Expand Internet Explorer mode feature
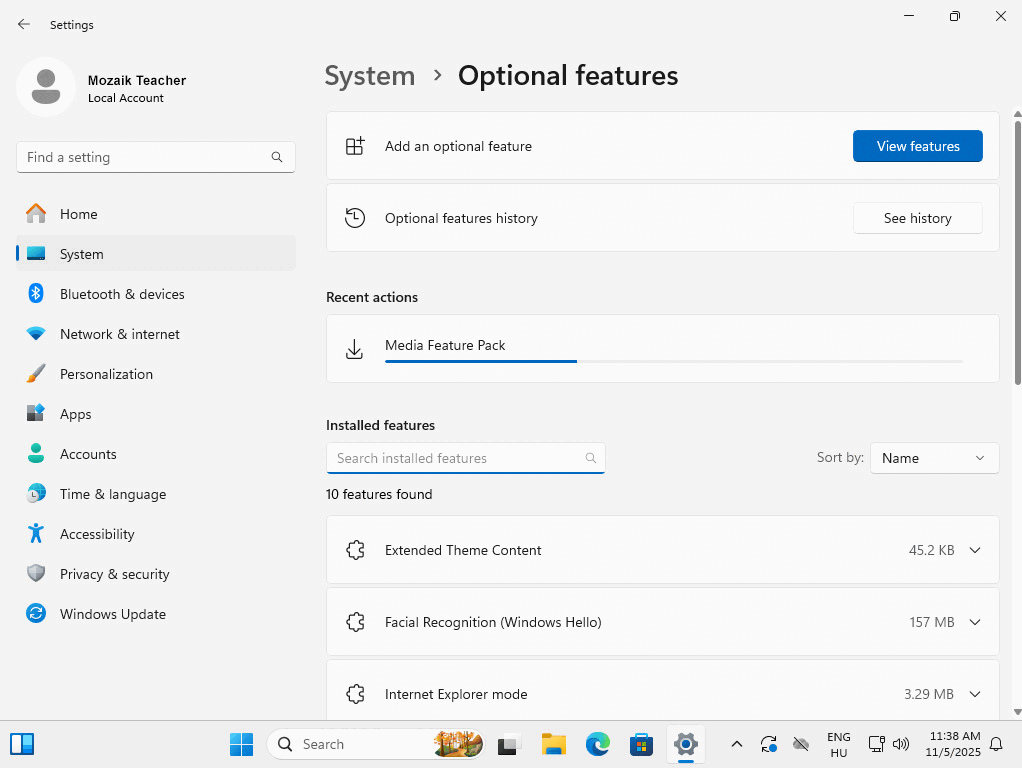This screenshot has height=768, width=1022. (x=975, y=694)
